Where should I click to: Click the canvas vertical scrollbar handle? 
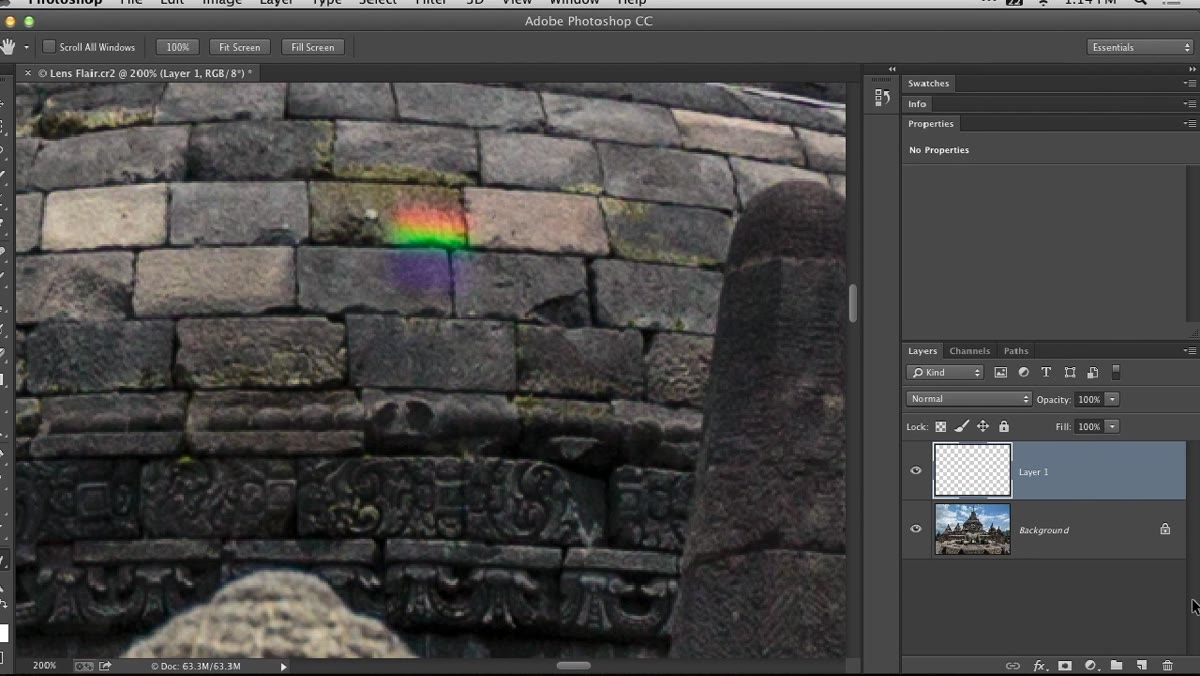click(x=853, y=303)
